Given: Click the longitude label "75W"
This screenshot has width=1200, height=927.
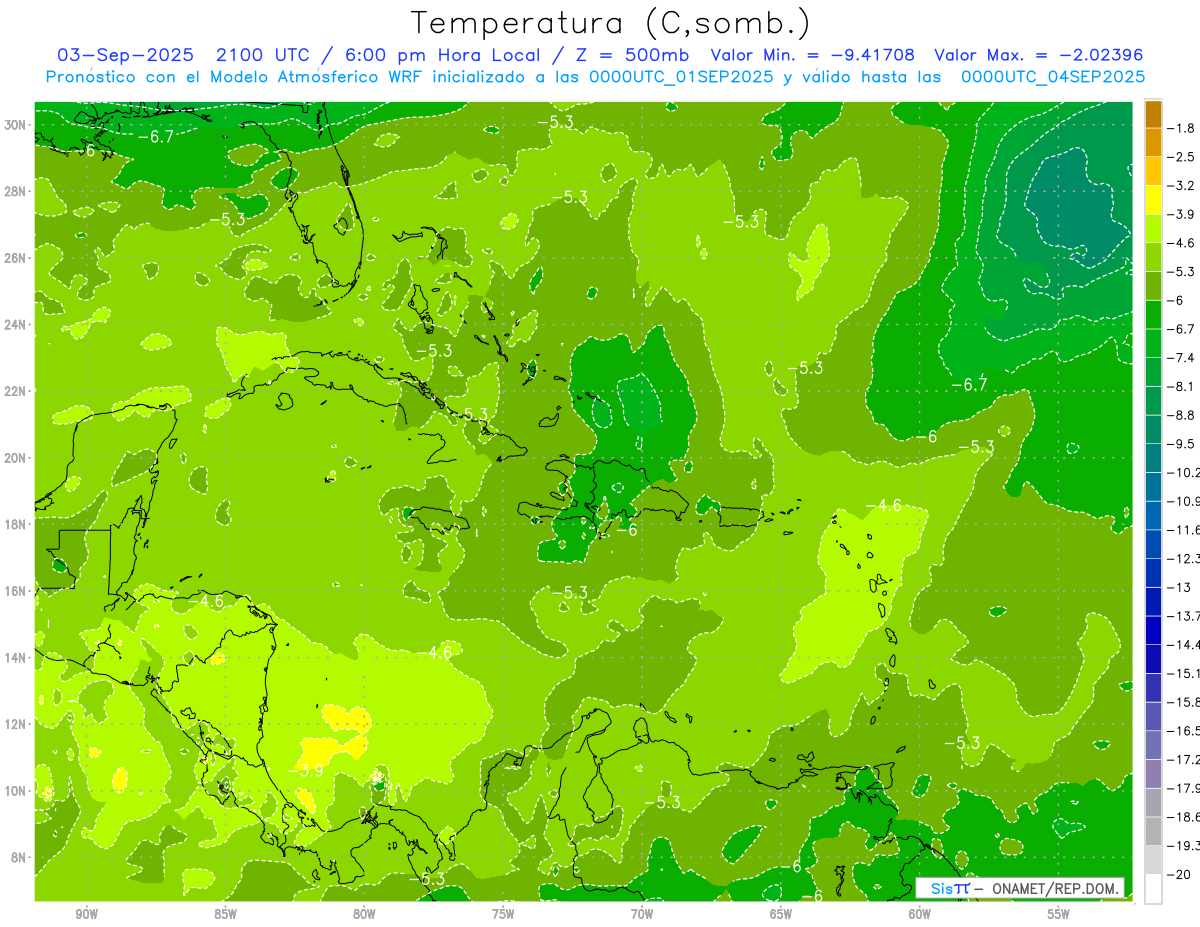Looking at the screenshot, I should 503,914.
